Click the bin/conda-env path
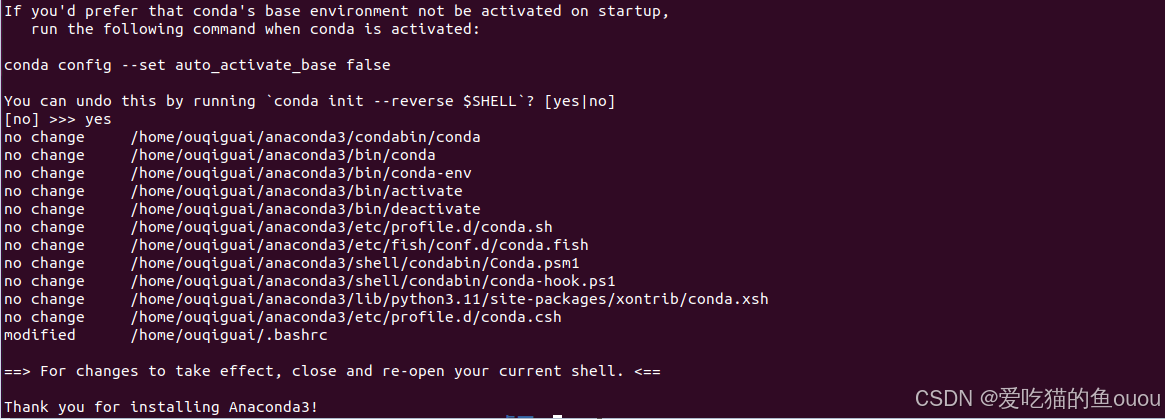This screenshot has height=419, width=1165. pyautogui.click(x=301, y=173)
